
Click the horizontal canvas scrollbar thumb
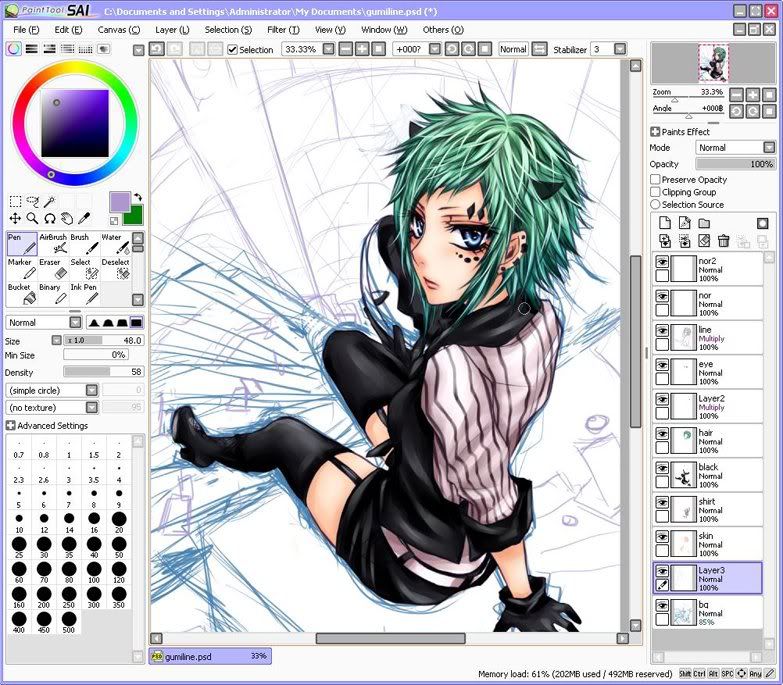coord(391,638)
